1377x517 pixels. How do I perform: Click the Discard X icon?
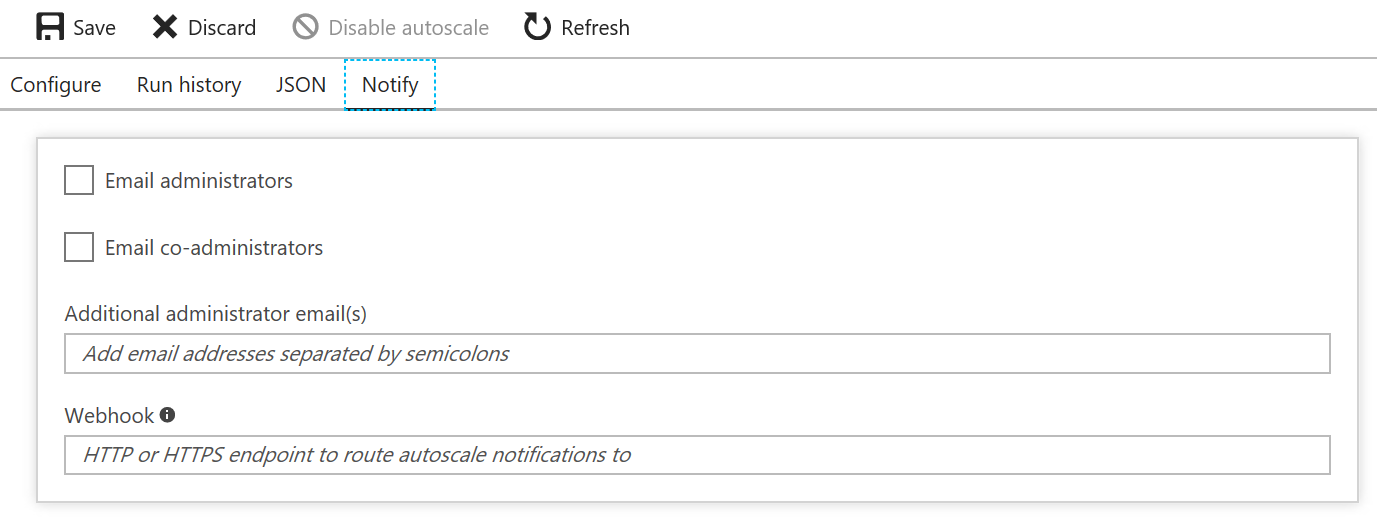[165, 27]
